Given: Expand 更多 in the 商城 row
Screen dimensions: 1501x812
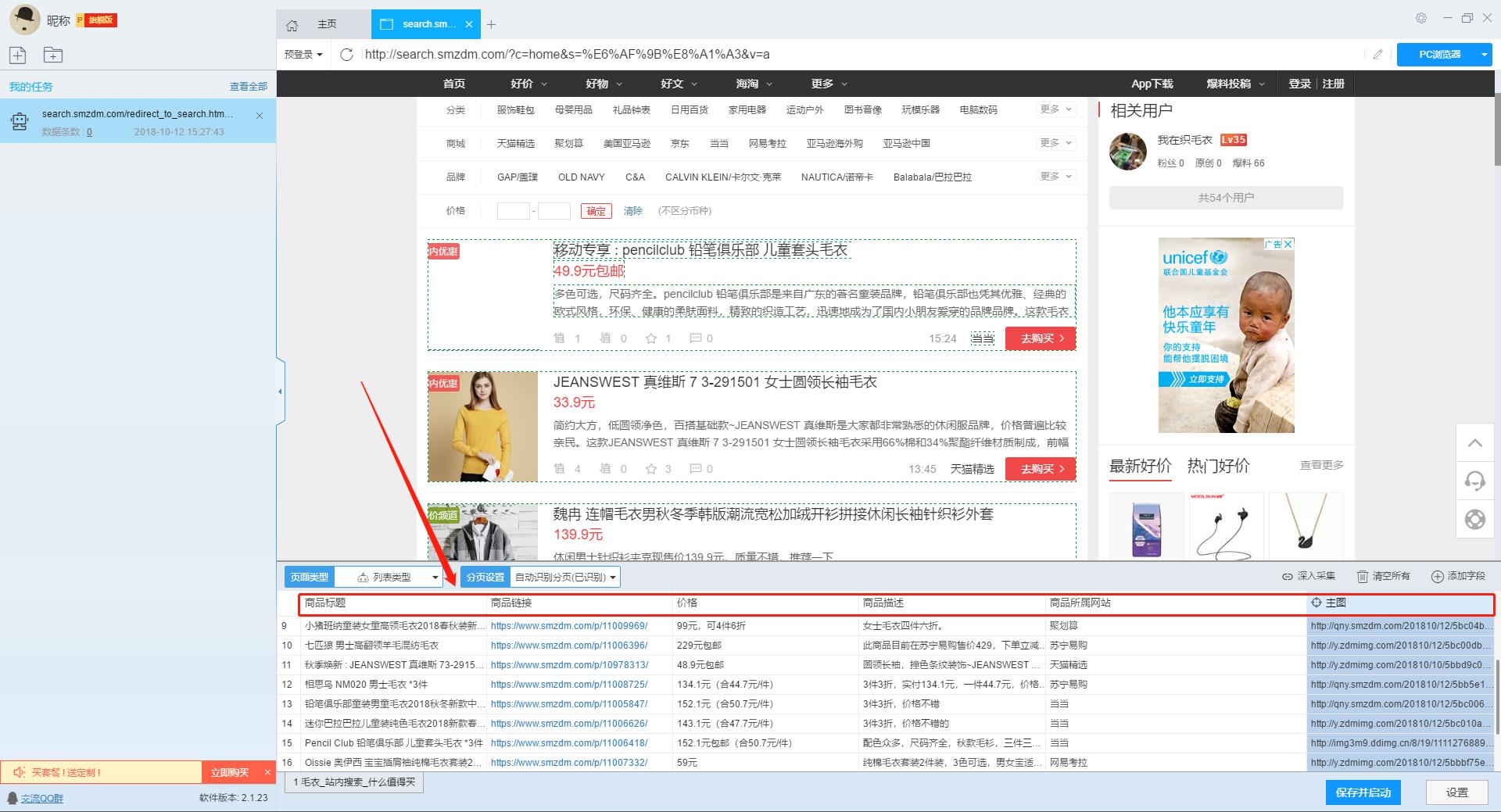Looking at the screenshot, I should (1056, 143).
